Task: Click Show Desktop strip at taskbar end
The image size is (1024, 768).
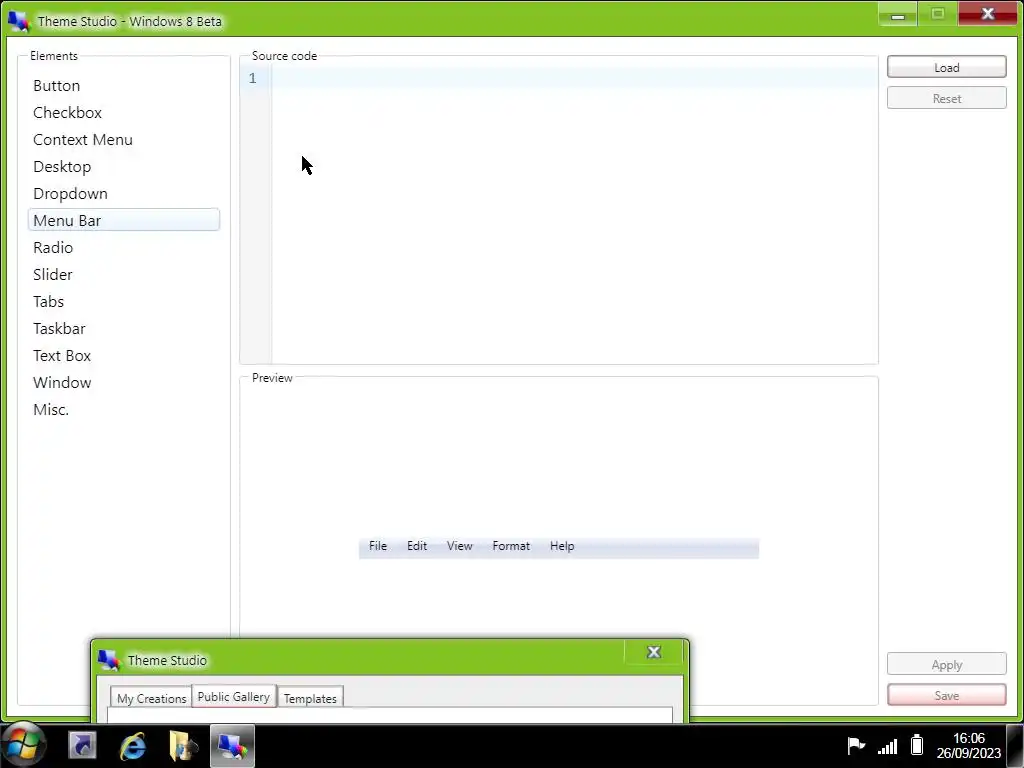Action: (x=1016, y=745)
